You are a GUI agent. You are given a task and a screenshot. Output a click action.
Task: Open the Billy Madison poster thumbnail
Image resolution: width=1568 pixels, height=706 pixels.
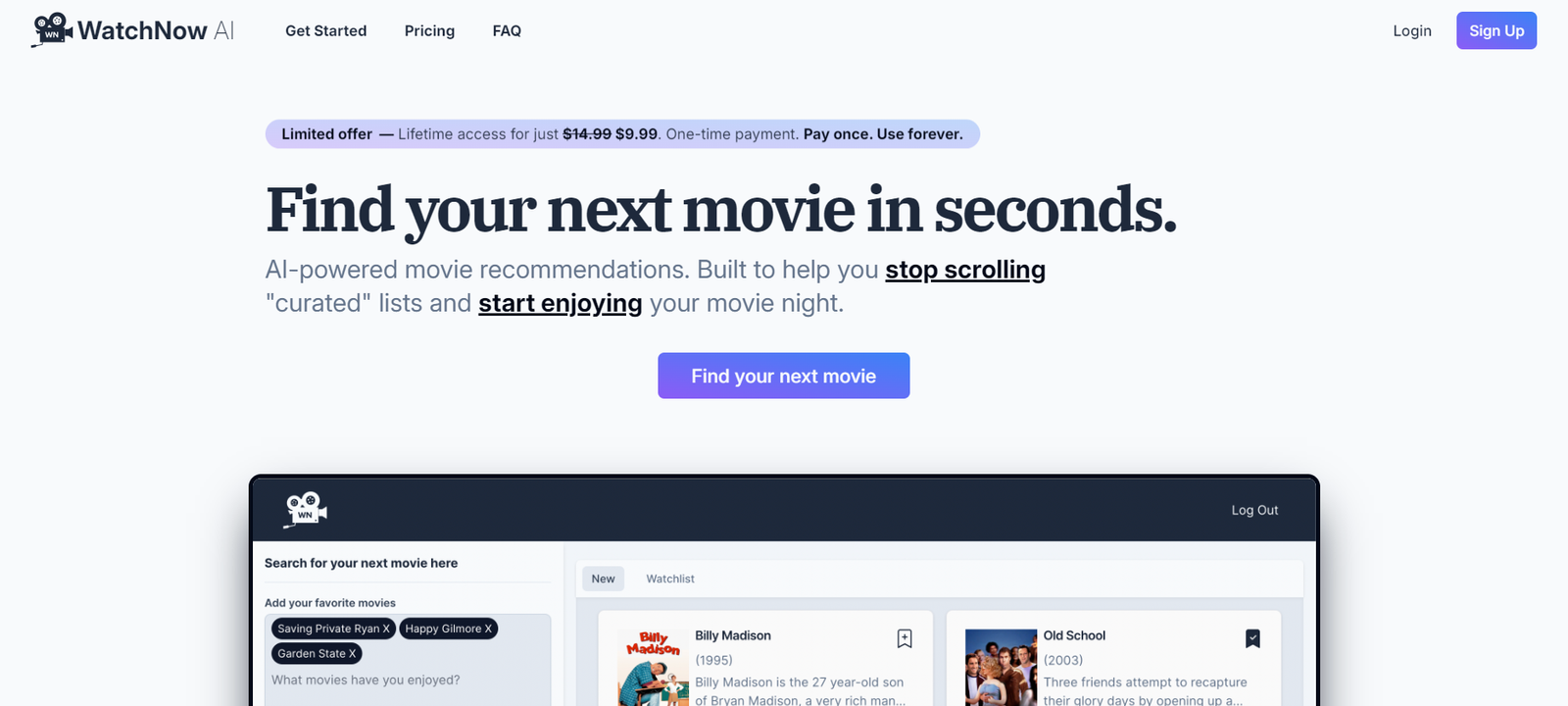tap(654, 668)
